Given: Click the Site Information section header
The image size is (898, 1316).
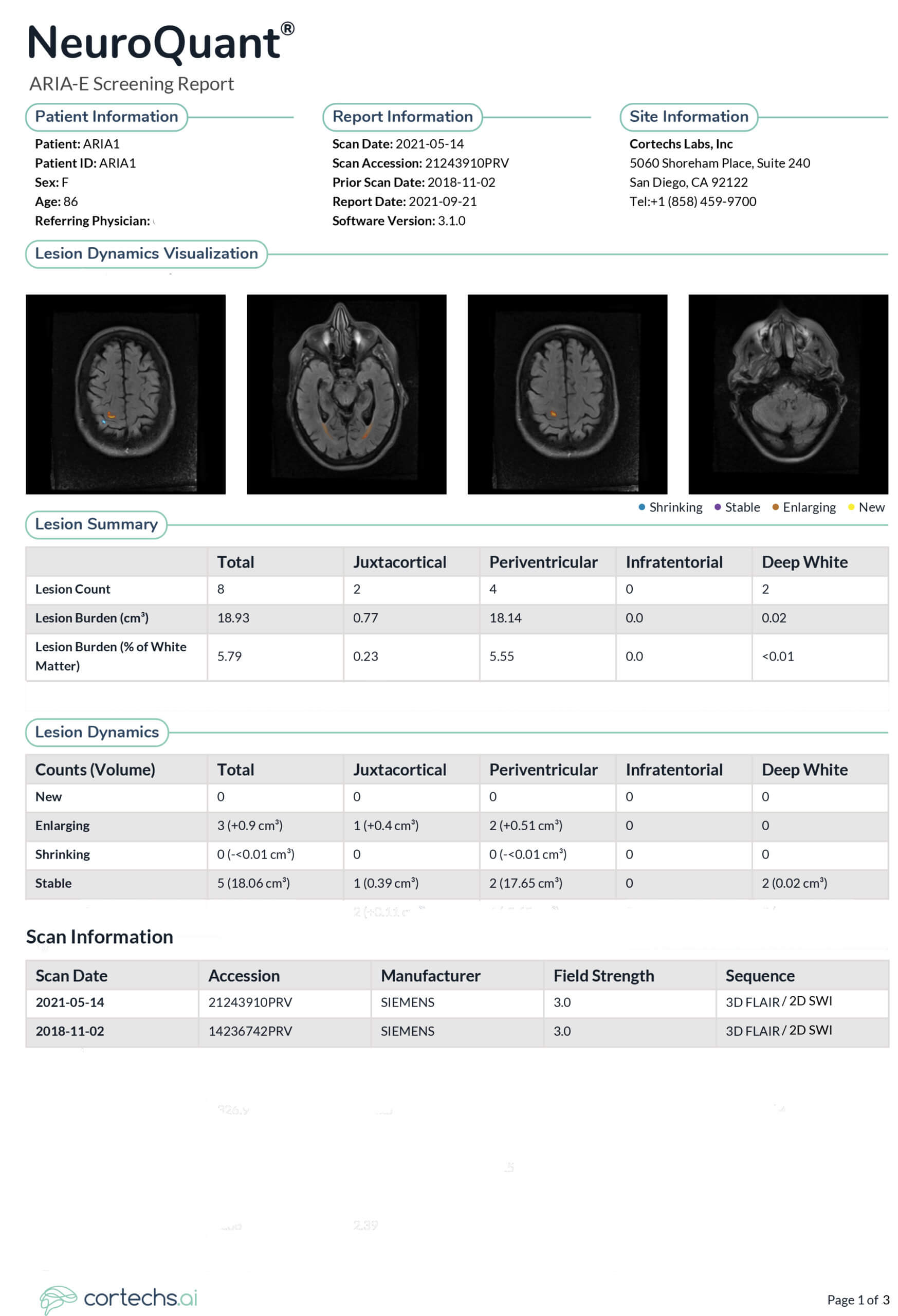Looking at the screenshot, I should point(688,117).
